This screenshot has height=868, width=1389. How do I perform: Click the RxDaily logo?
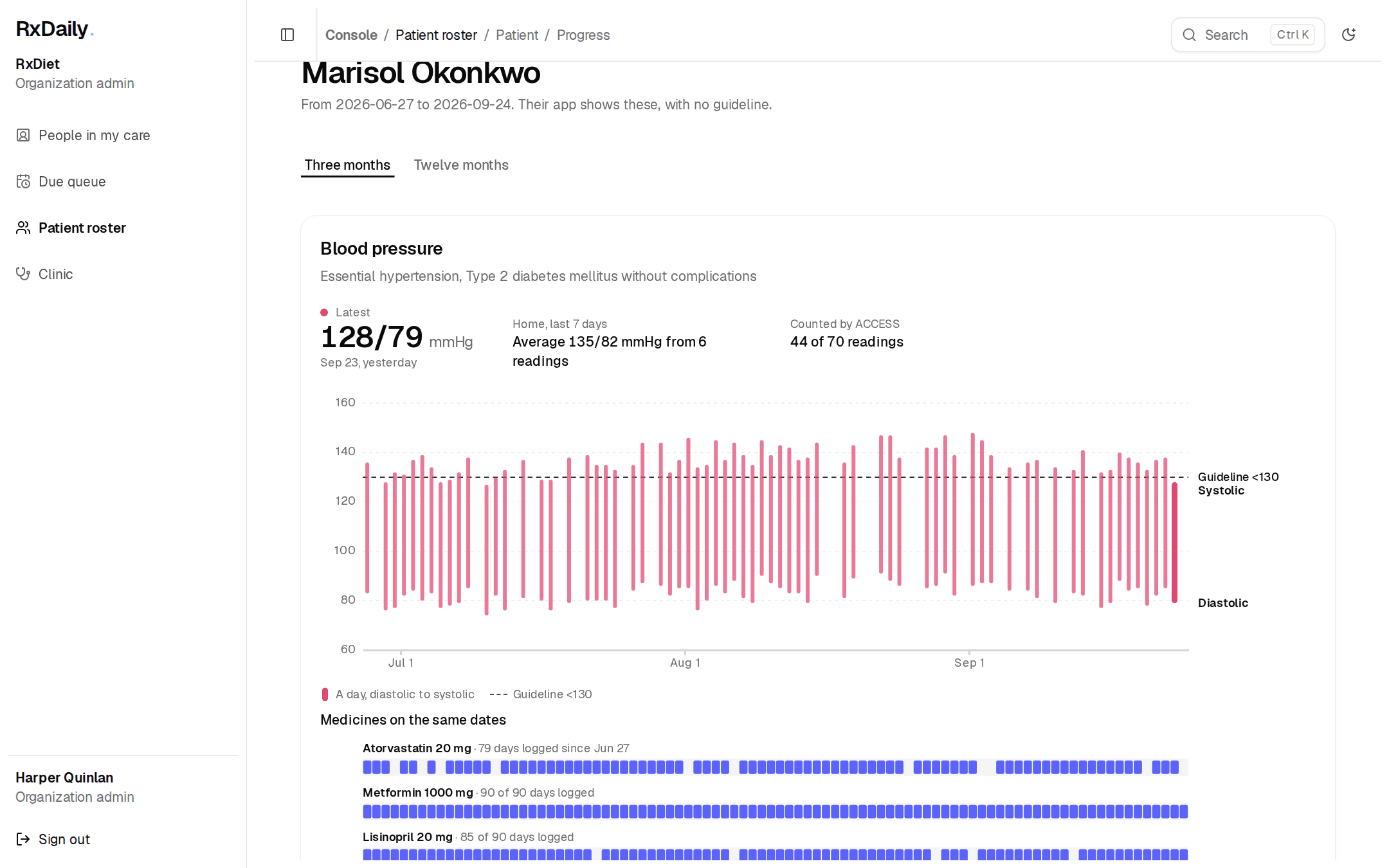click(55, 29)
